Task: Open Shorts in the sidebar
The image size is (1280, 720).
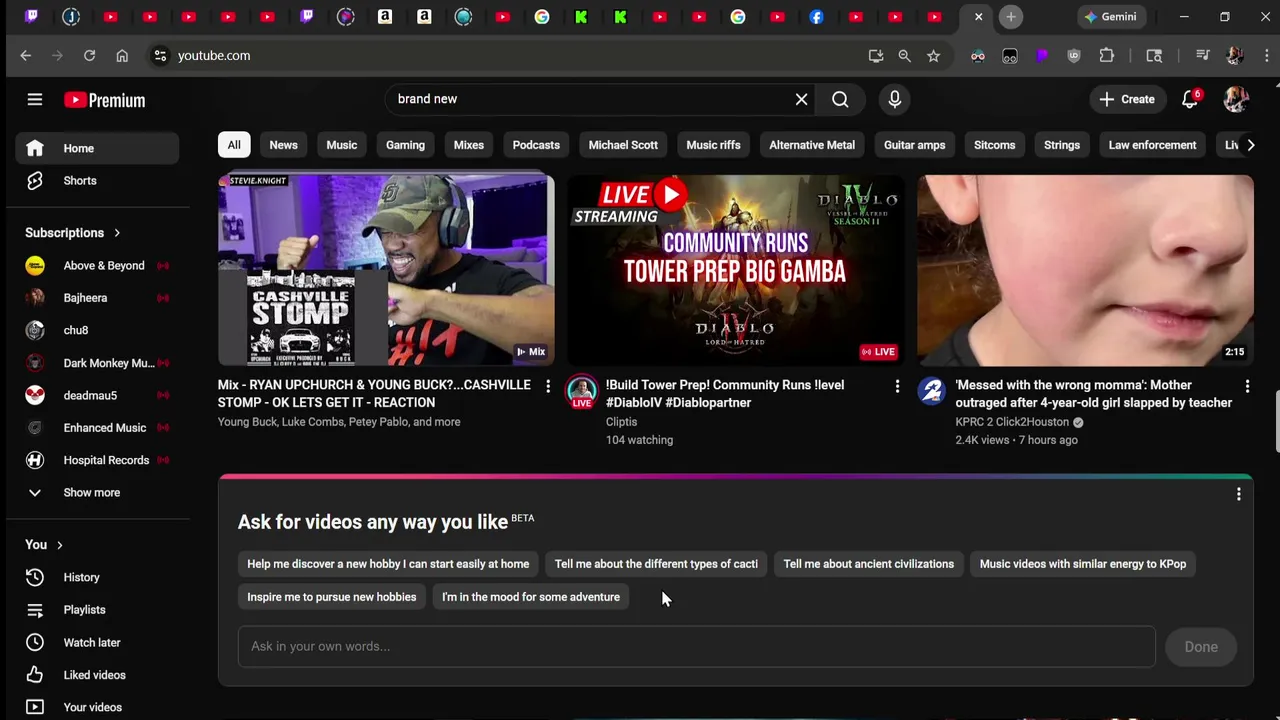Action: coord(97,181)
